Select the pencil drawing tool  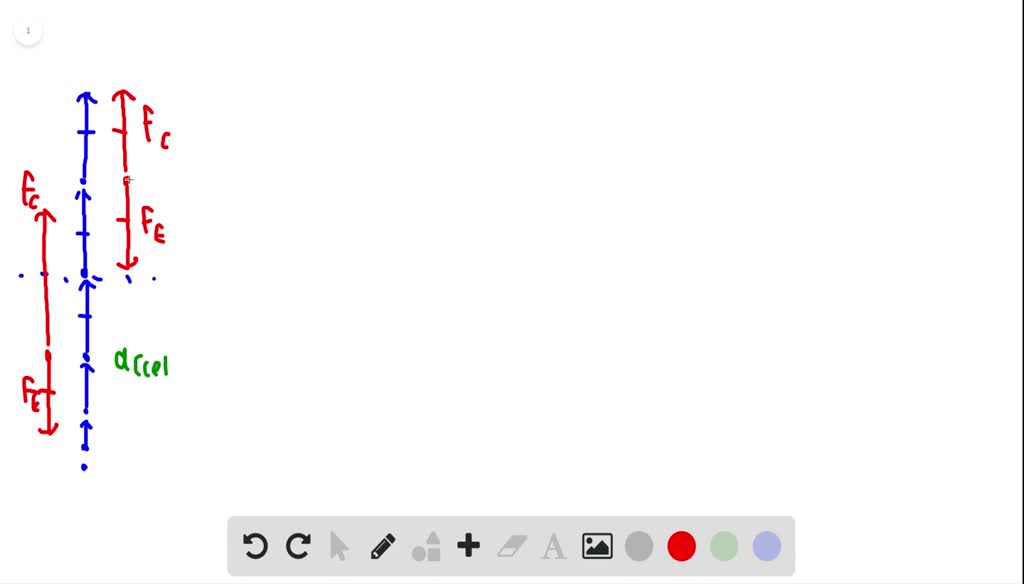click(x=383, y=546)
